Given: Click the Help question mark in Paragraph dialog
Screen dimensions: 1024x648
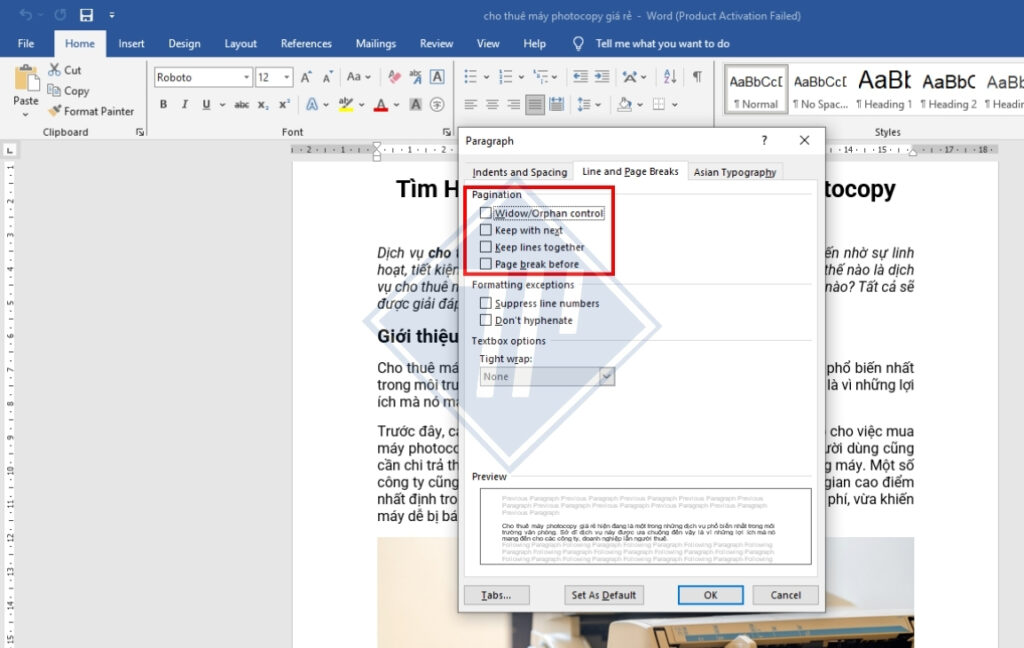Looking at the screenshot, I should [x=764, y=140].
